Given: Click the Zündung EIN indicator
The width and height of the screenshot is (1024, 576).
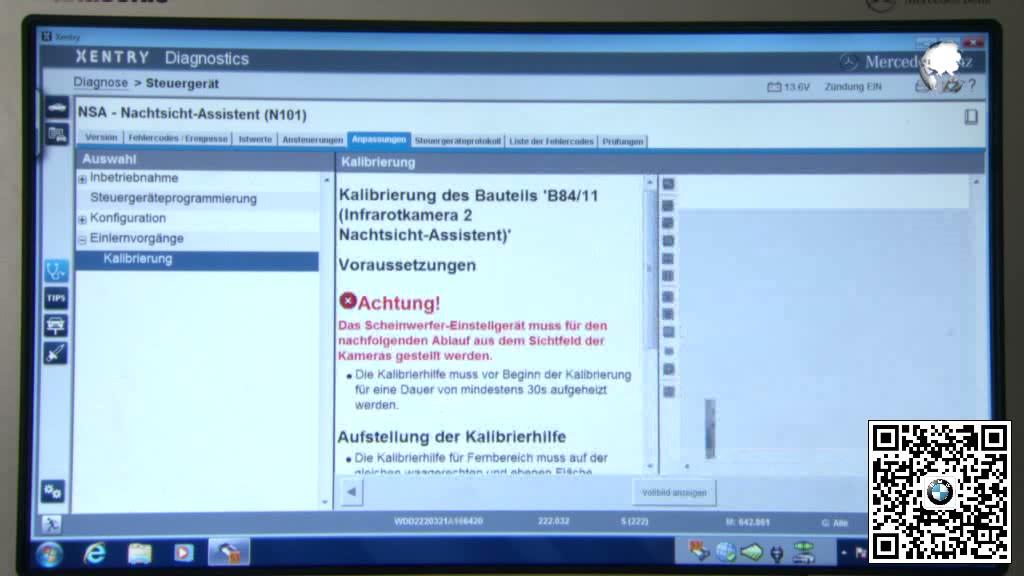Looking at the screenshot, I should click(853, 86).
